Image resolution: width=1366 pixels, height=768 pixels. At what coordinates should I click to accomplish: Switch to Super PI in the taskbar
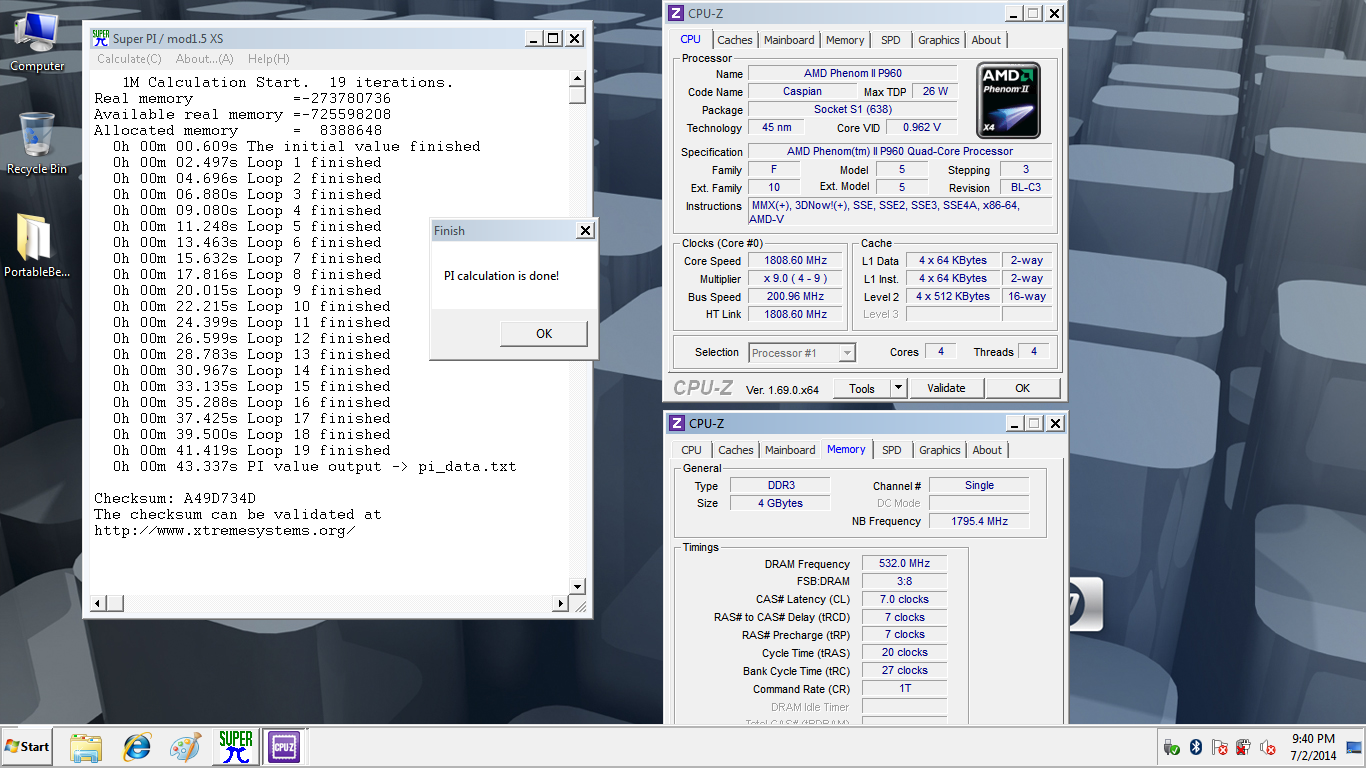236,747
